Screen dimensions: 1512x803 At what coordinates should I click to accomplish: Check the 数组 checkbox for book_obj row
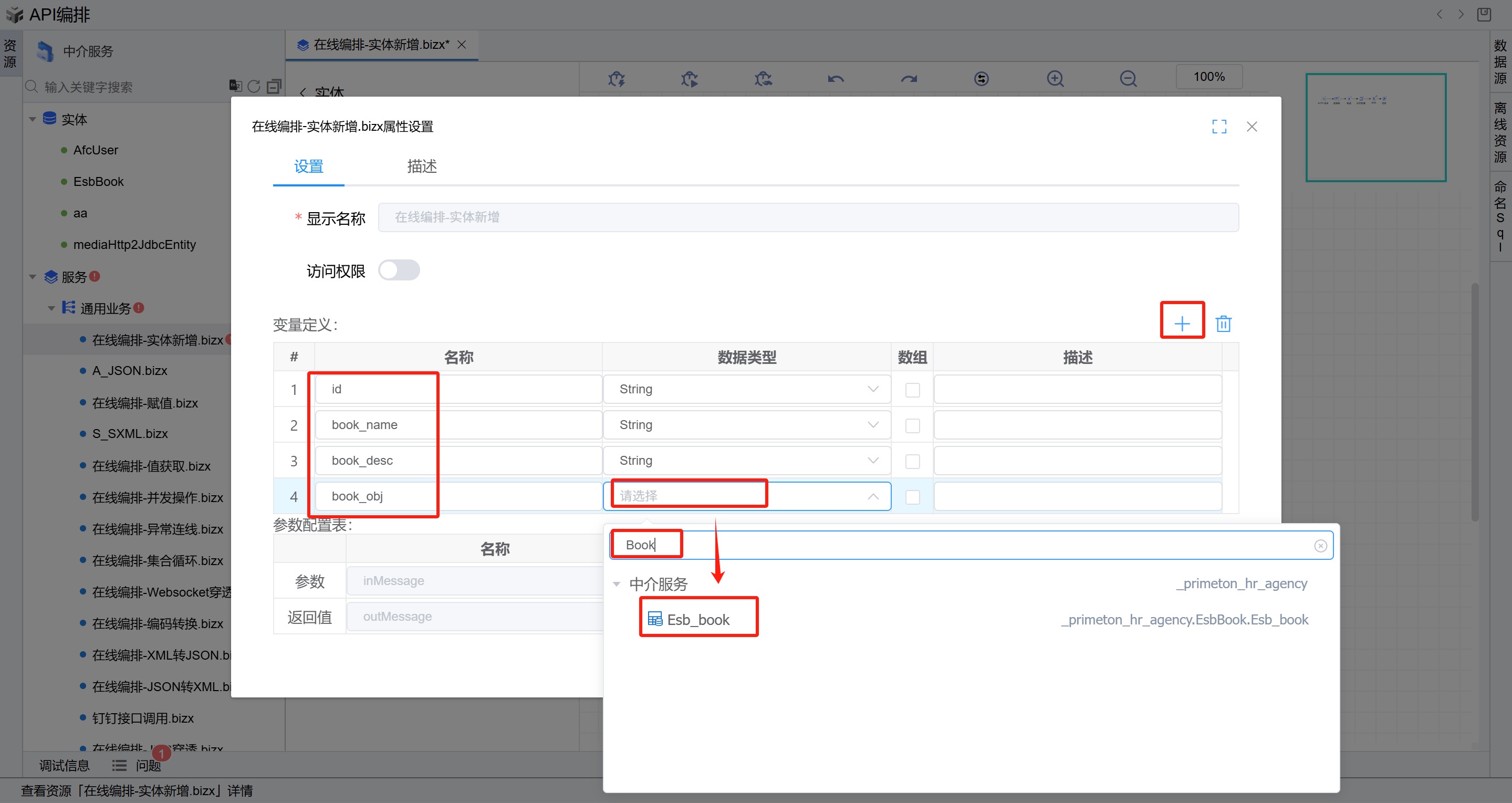912,497
